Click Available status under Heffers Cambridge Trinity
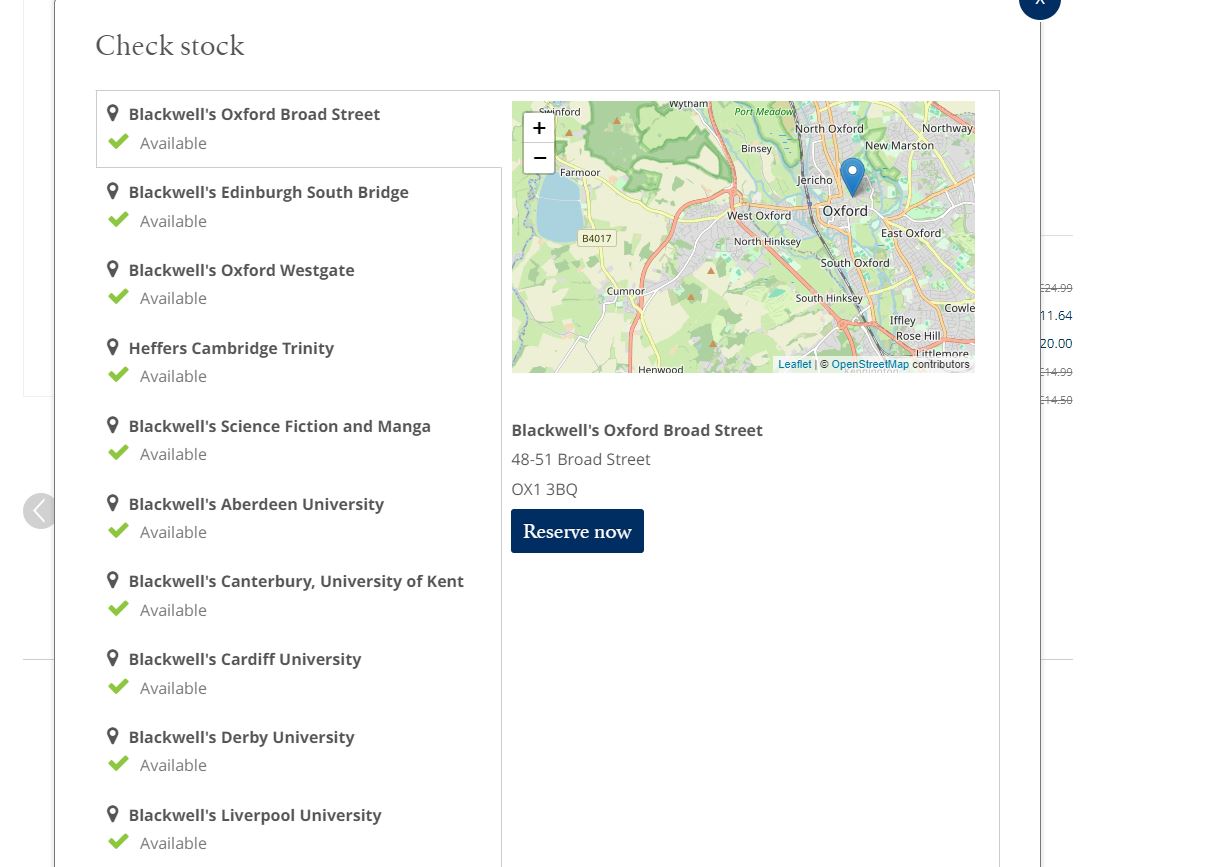1209x867 pixels. pos(173,376)
